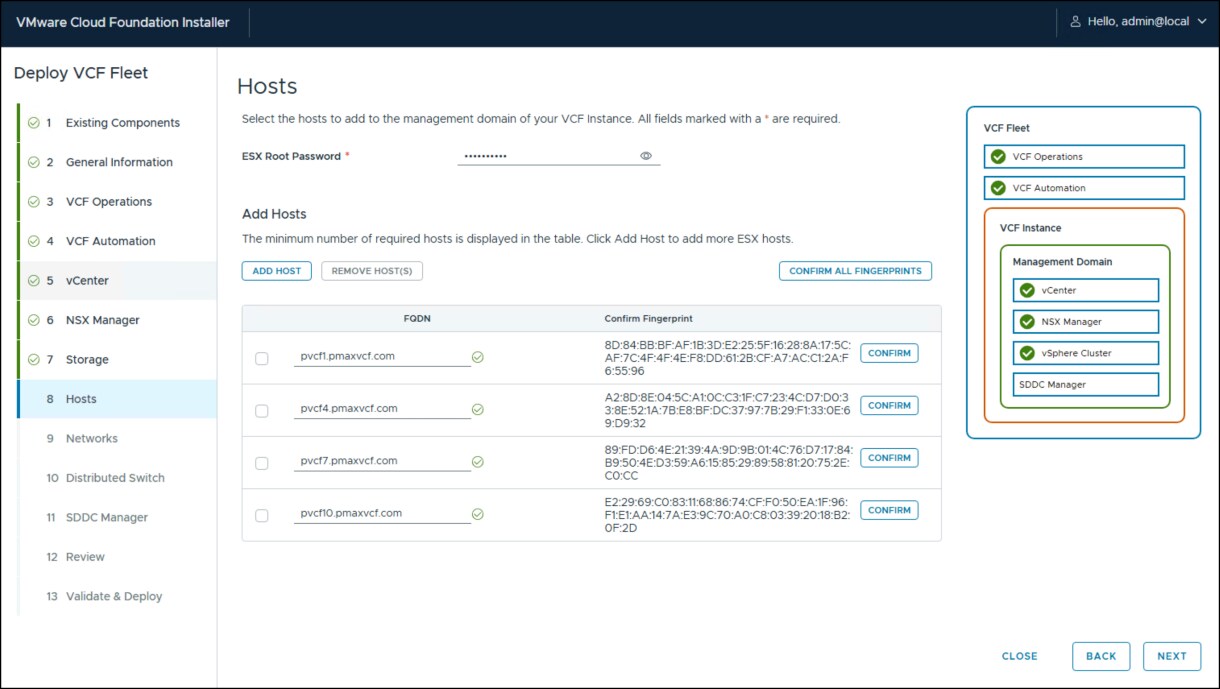This screenshot has height=689, width=1220.
Task: Click the BACK button
Action: coord(1101,656)
